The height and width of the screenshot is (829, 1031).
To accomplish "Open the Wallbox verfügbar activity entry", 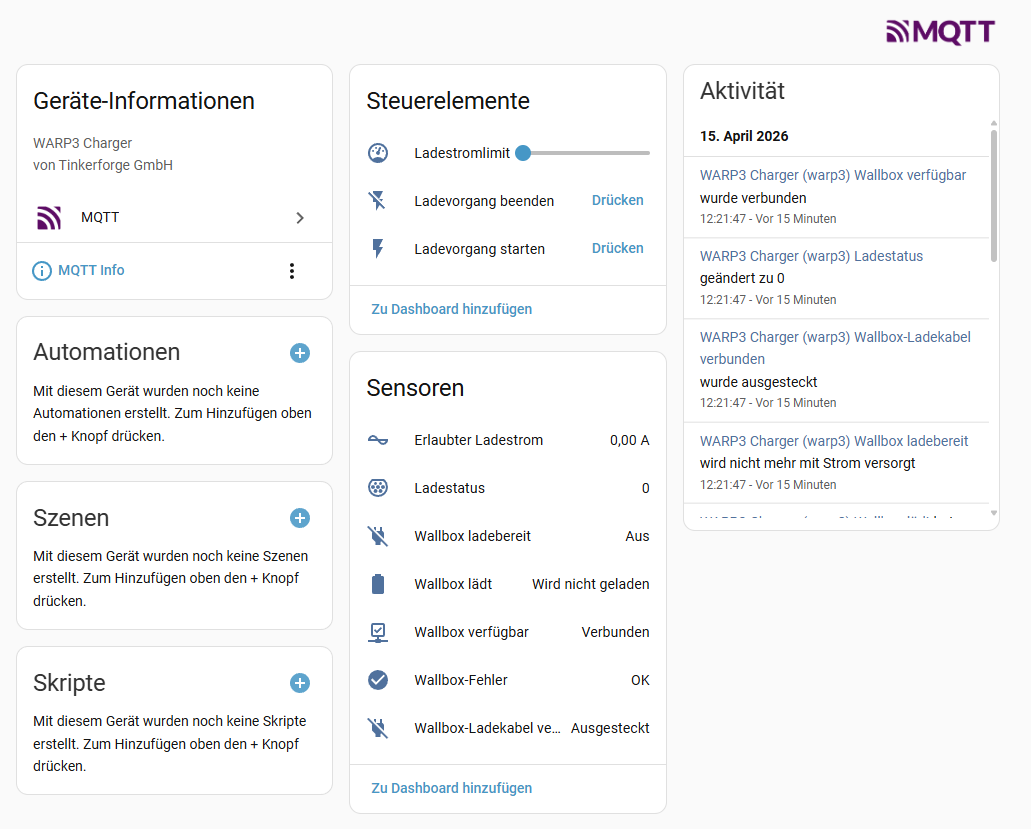I will click(832, 175).
